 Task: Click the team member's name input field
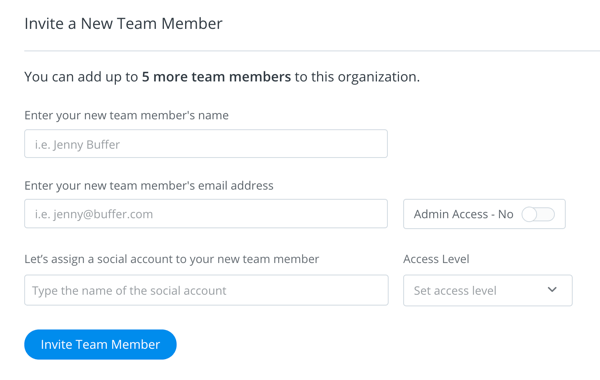click(206, 144)
